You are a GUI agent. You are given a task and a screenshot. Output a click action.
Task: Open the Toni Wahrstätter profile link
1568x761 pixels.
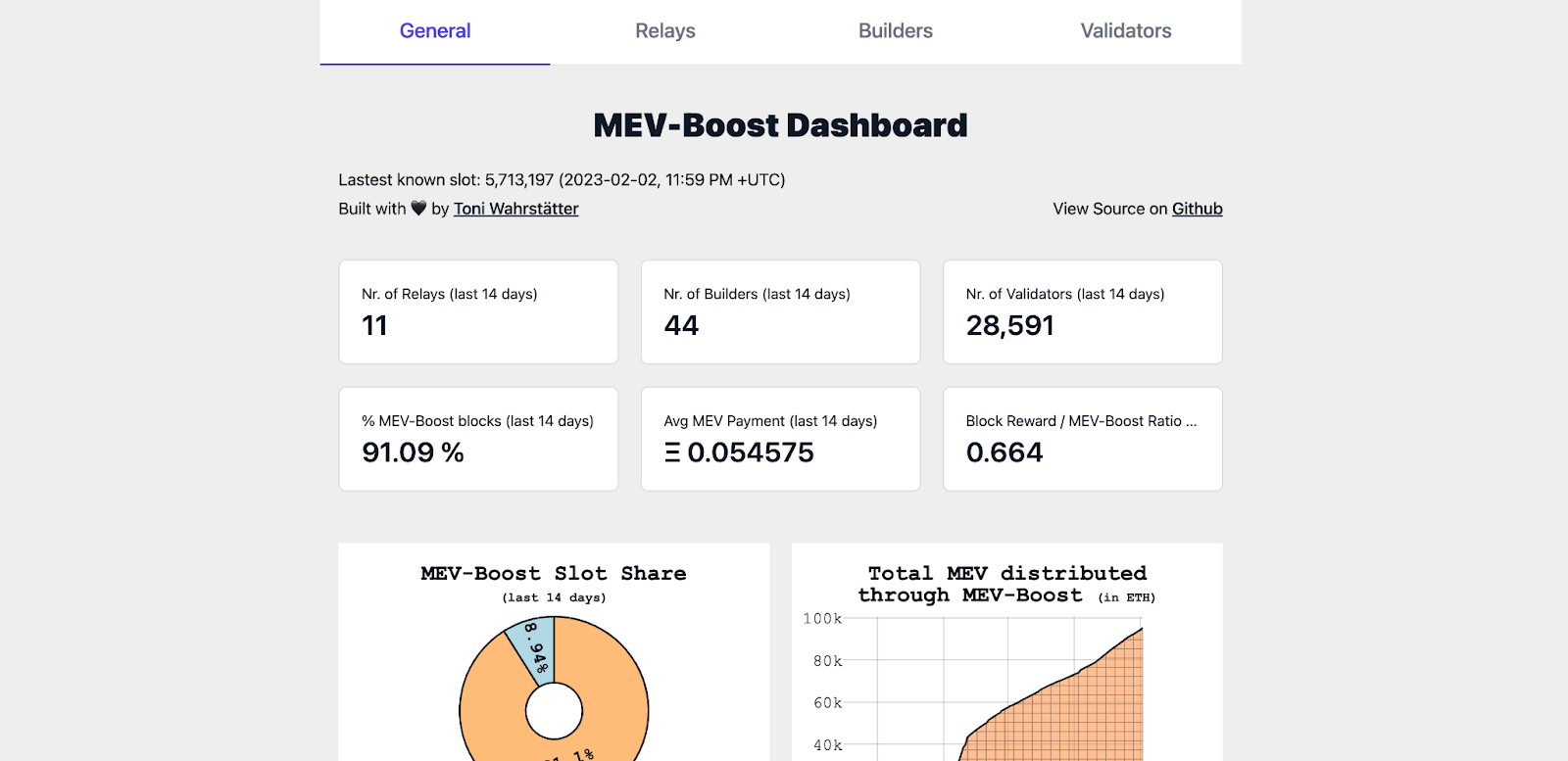(x=515, y=209)
